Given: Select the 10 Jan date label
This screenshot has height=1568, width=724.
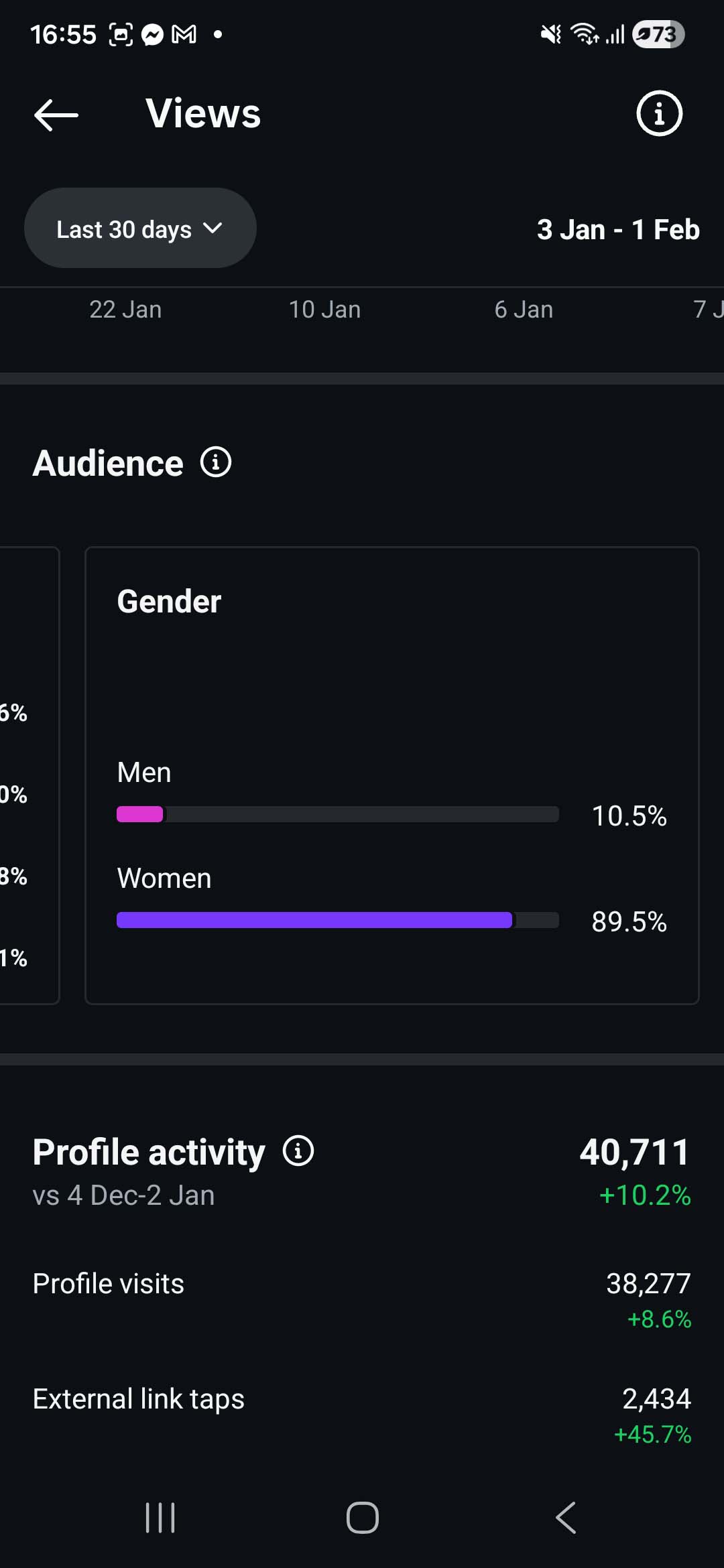Looking at the screenshot, I should [x=324, y=310].
